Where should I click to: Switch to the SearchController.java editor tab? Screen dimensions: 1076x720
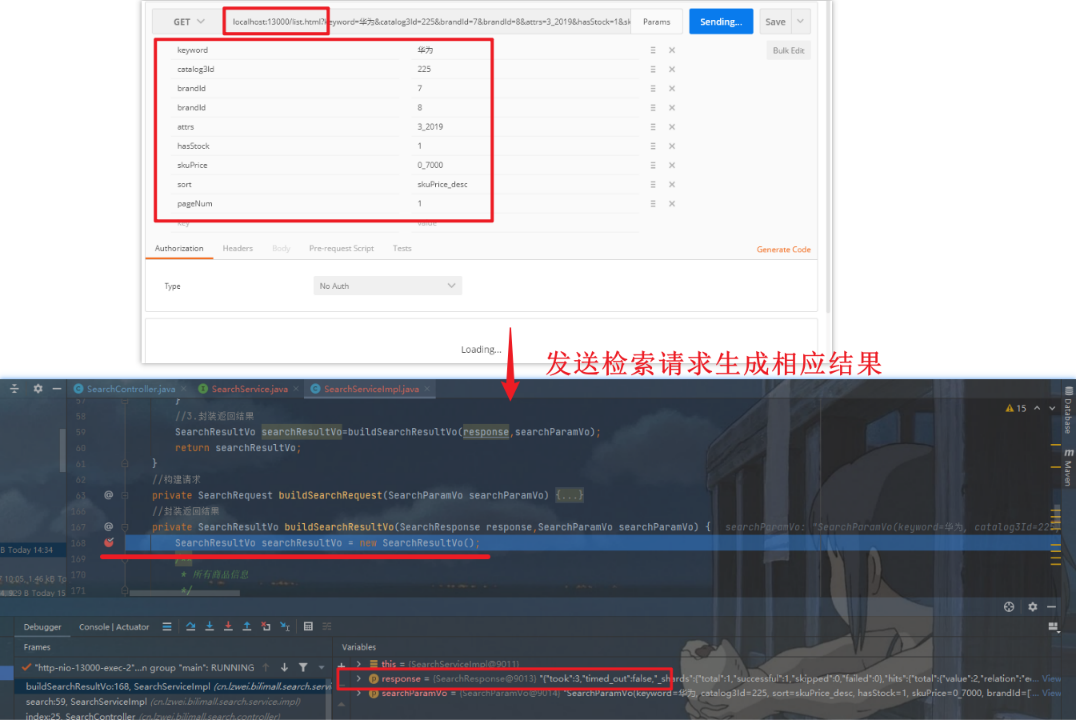coord(130,389)
